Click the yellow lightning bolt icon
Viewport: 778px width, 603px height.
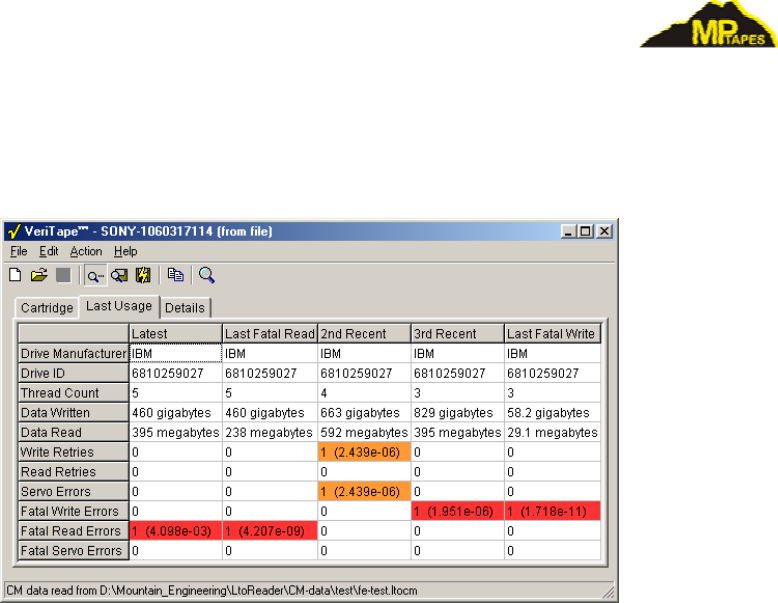pos(143,275)
